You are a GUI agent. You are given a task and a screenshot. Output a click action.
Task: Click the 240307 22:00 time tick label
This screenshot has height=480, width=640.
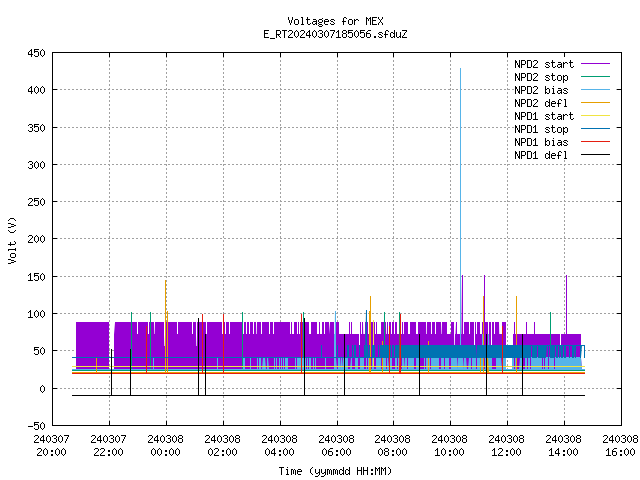tap(109, 446)
